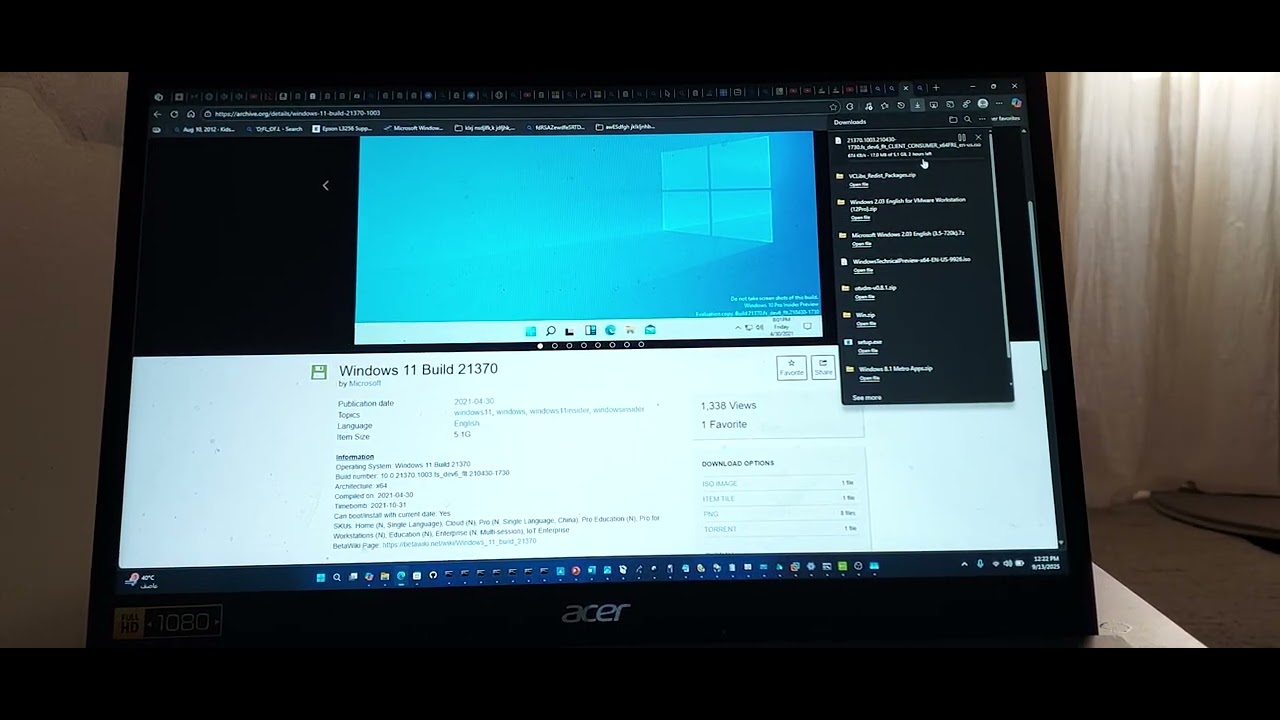
Task: Open file for Win.zip
Action: point(866,324)
